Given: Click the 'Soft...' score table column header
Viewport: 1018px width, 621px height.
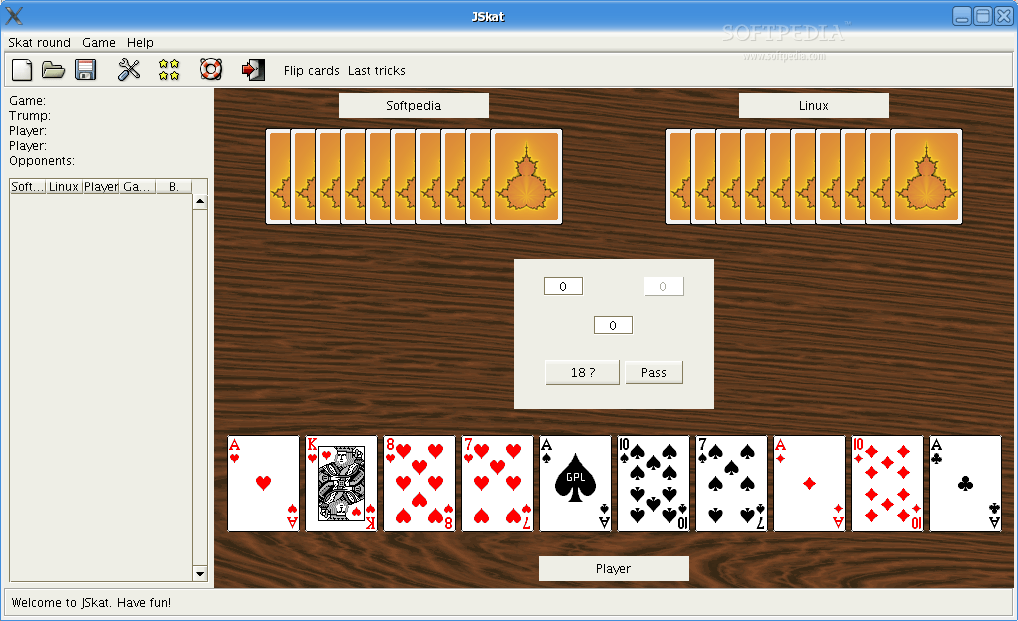Looking at the screenshot, I should click(27, 186).
